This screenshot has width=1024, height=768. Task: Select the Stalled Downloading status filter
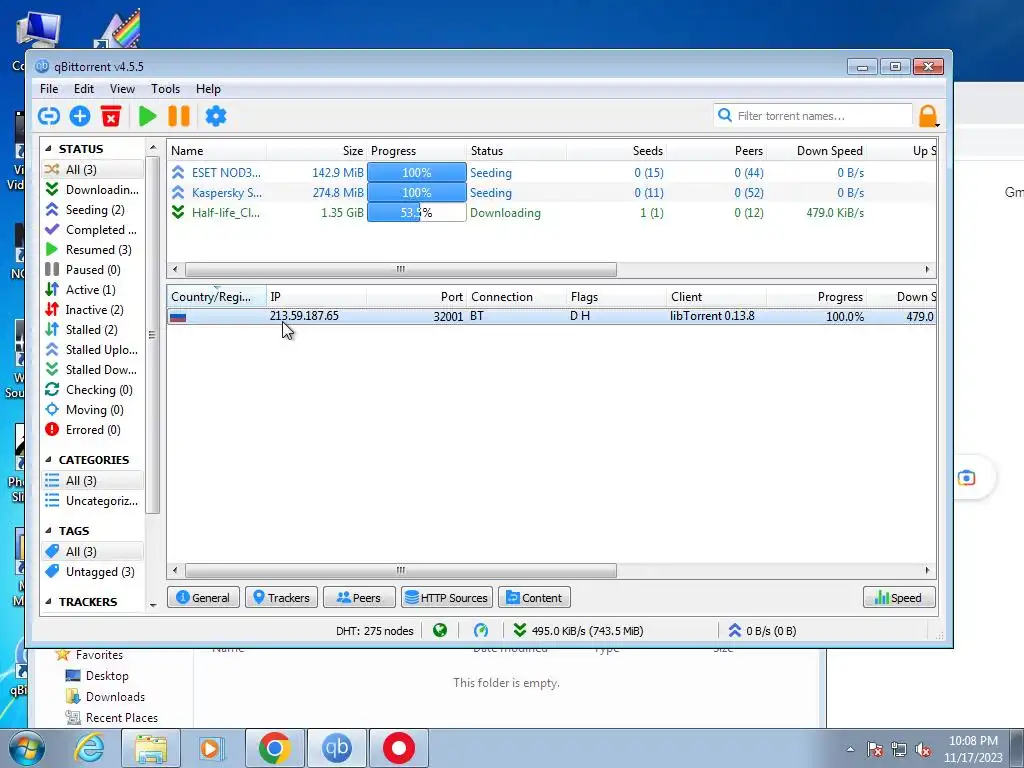click(93, 370)
